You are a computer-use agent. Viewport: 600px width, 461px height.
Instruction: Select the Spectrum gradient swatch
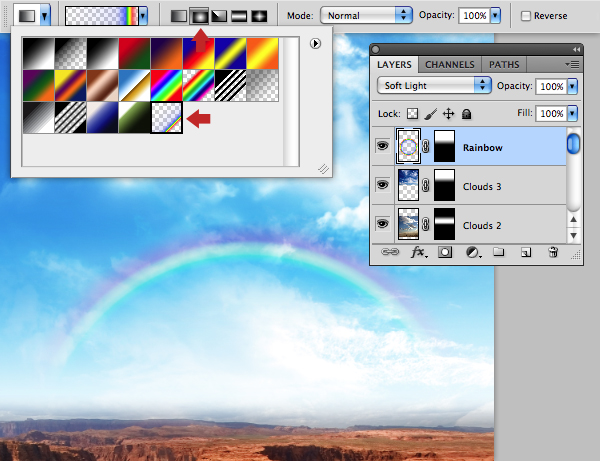tap(166, 85)
